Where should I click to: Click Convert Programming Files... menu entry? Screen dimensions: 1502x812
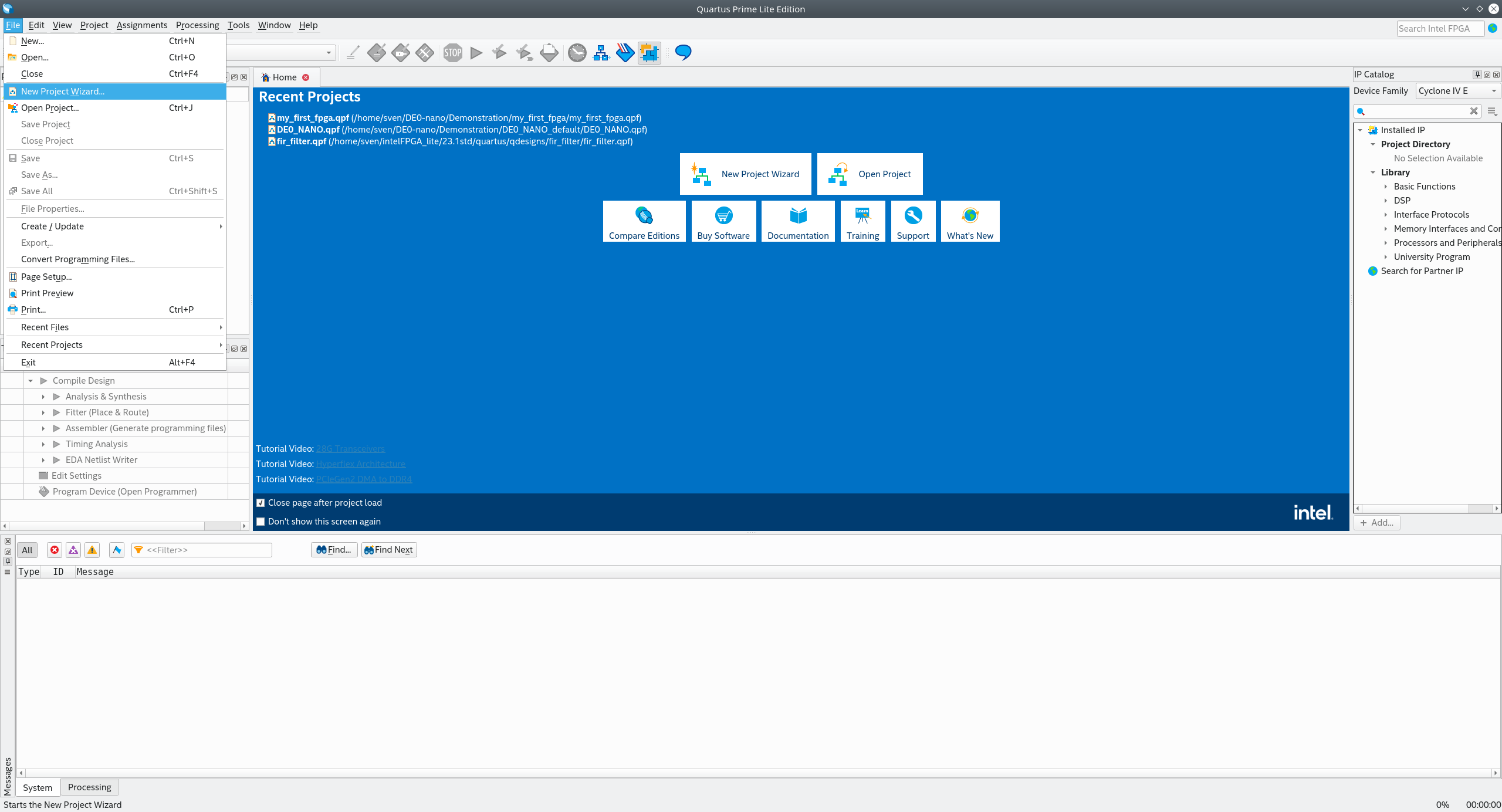(115, 259)
